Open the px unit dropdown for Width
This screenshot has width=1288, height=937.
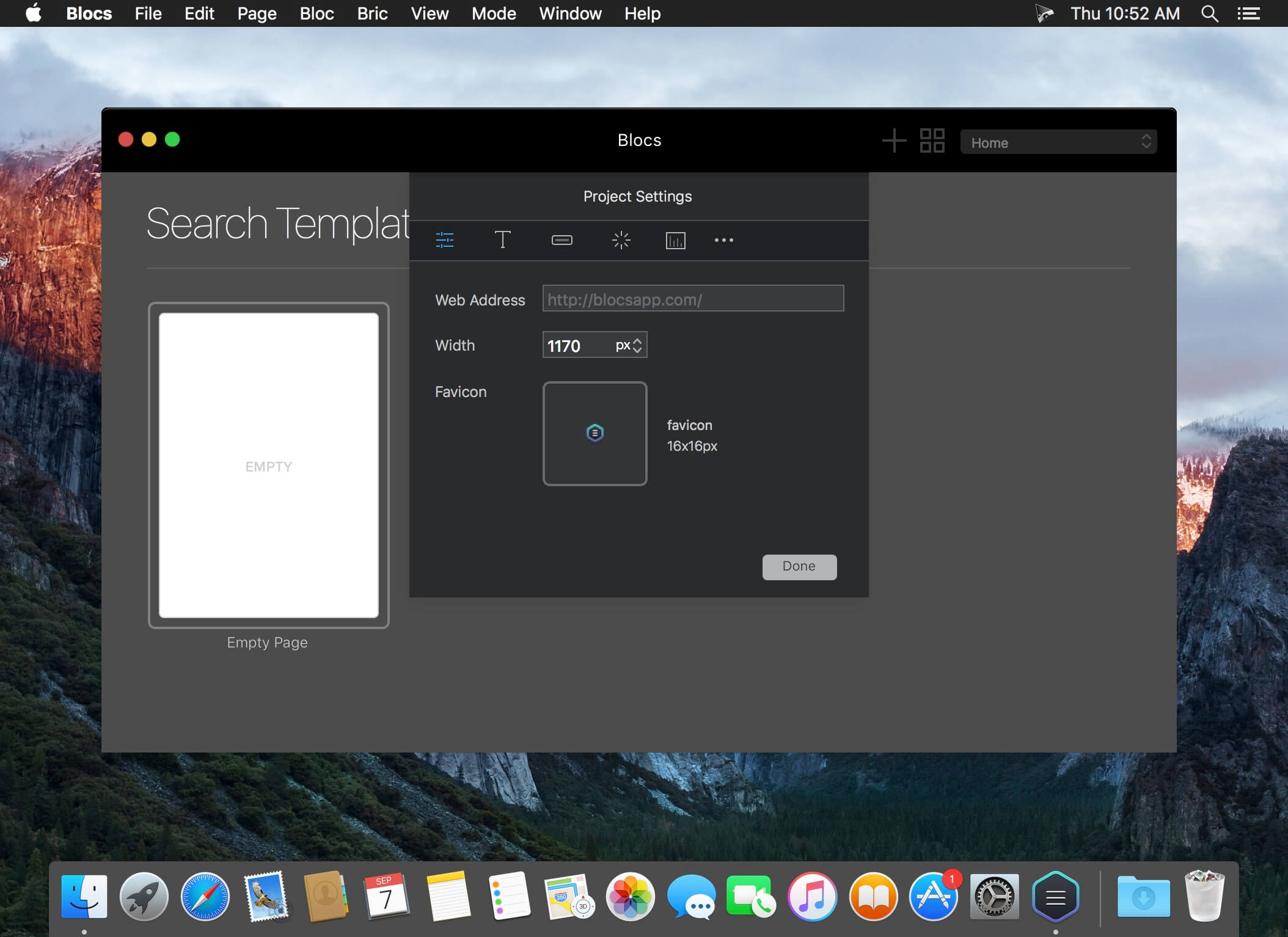629,345
